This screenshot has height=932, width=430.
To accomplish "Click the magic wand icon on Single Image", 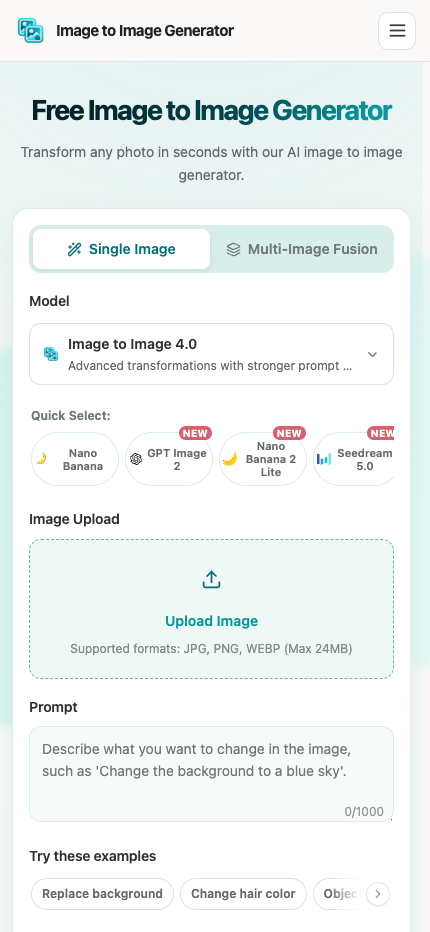I will tap(74, 249).
